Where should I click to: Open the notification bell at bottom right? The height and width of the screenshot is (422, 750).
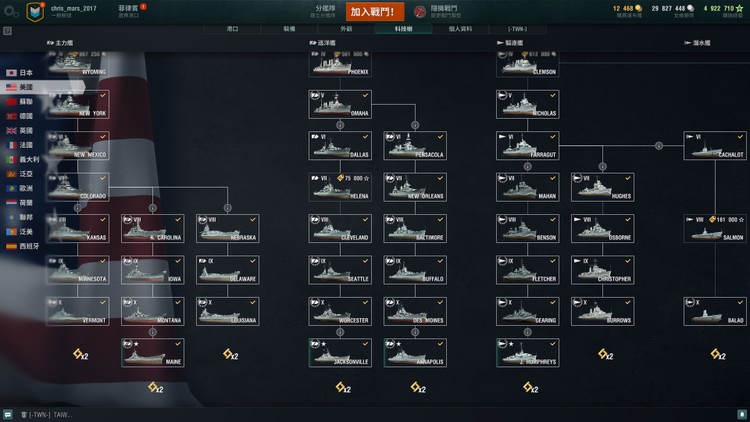[x=742, y=414]
